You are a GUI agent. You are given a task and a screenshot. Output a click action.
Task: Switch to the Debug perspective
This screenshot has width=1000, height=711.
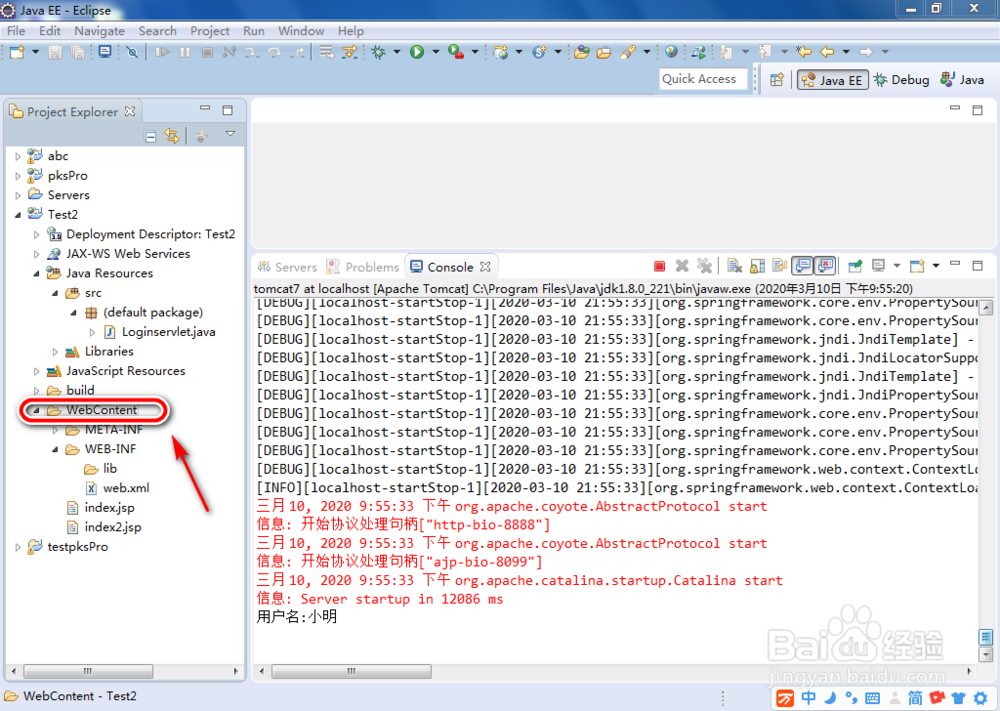pyautogui.click(x=901, y=80)
